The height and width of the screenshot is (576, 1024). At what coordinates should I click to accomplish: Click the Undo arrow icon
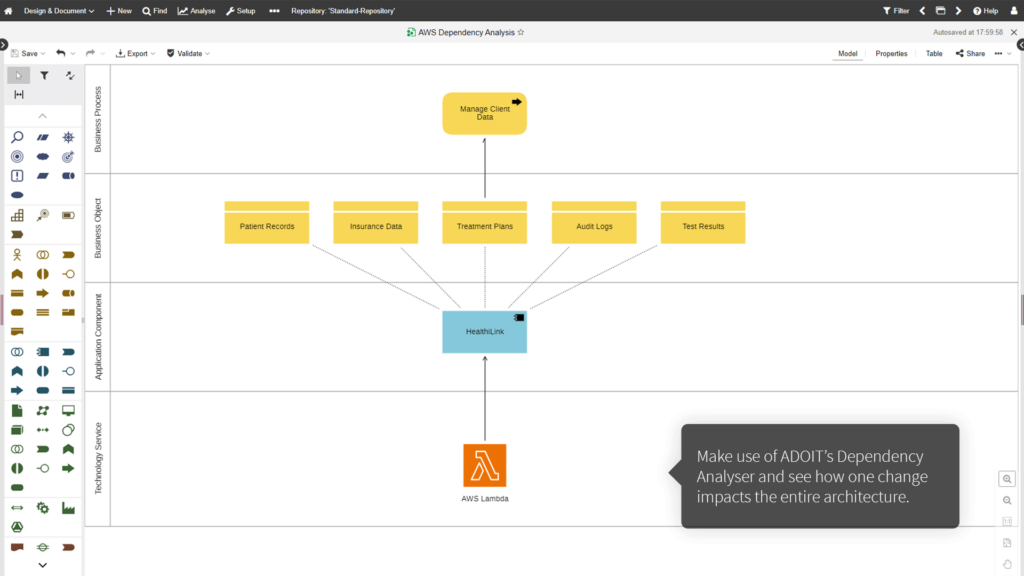[61, 53]
